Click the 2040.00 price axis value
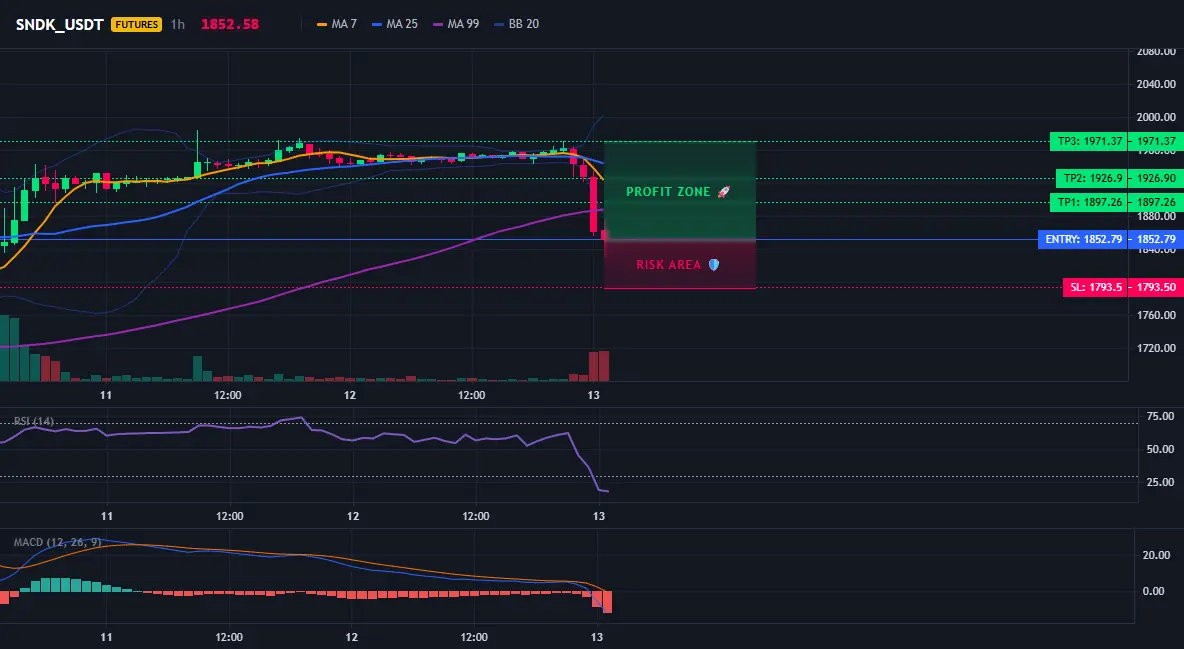This screenshot has width=1184, height=649. [x=1156, y=84]
